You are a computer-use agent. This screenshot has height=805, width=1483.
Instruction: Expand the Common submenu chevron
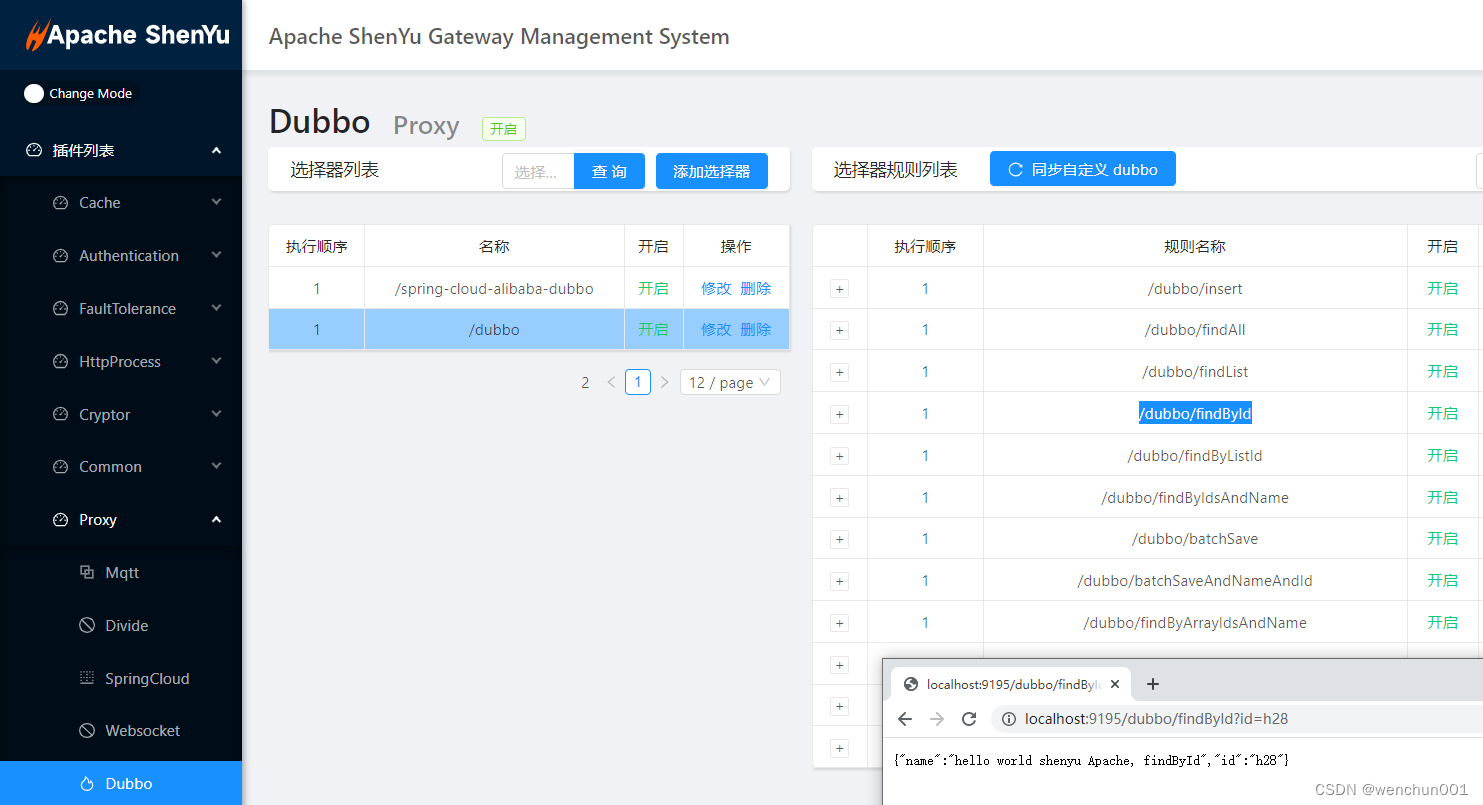click(x=216, y=466)
